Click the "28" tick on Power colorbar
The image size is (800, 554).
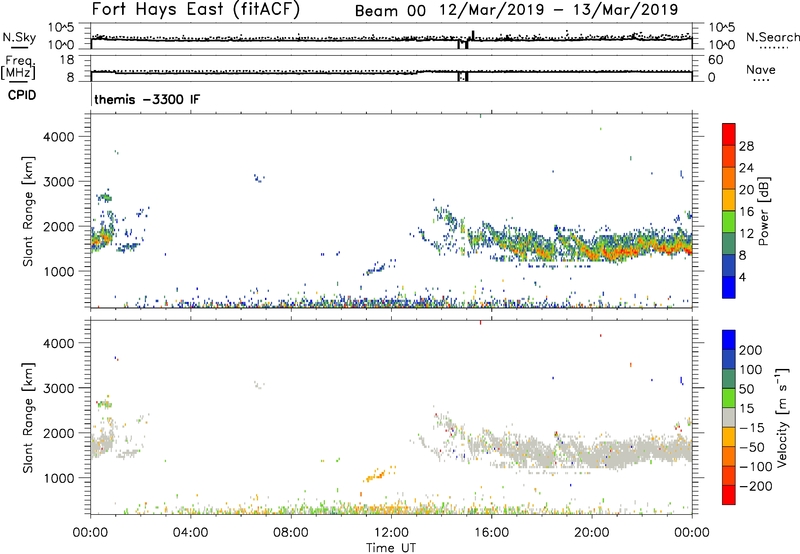(746, 146)
